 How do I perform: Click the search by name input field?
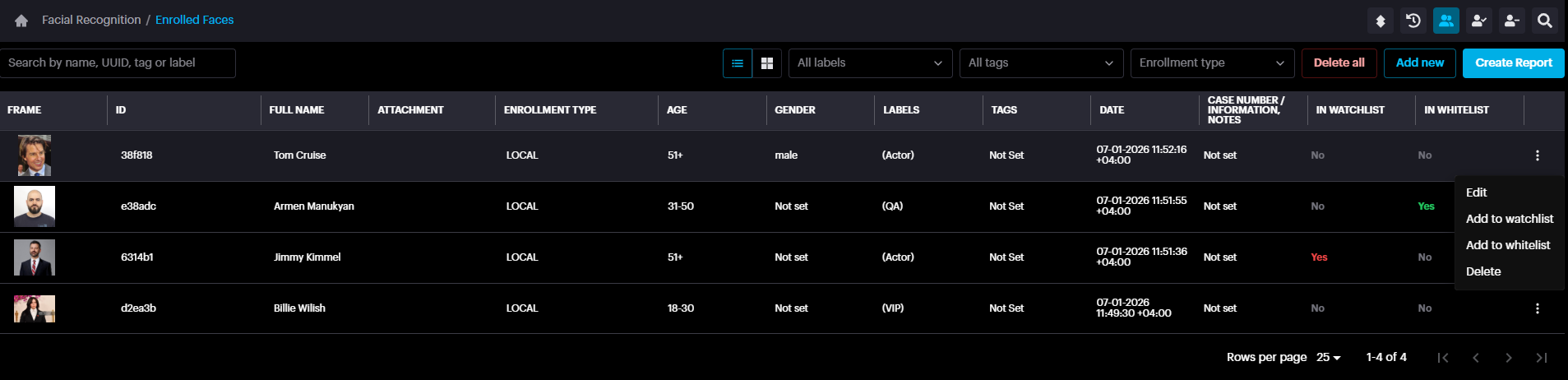118,63
